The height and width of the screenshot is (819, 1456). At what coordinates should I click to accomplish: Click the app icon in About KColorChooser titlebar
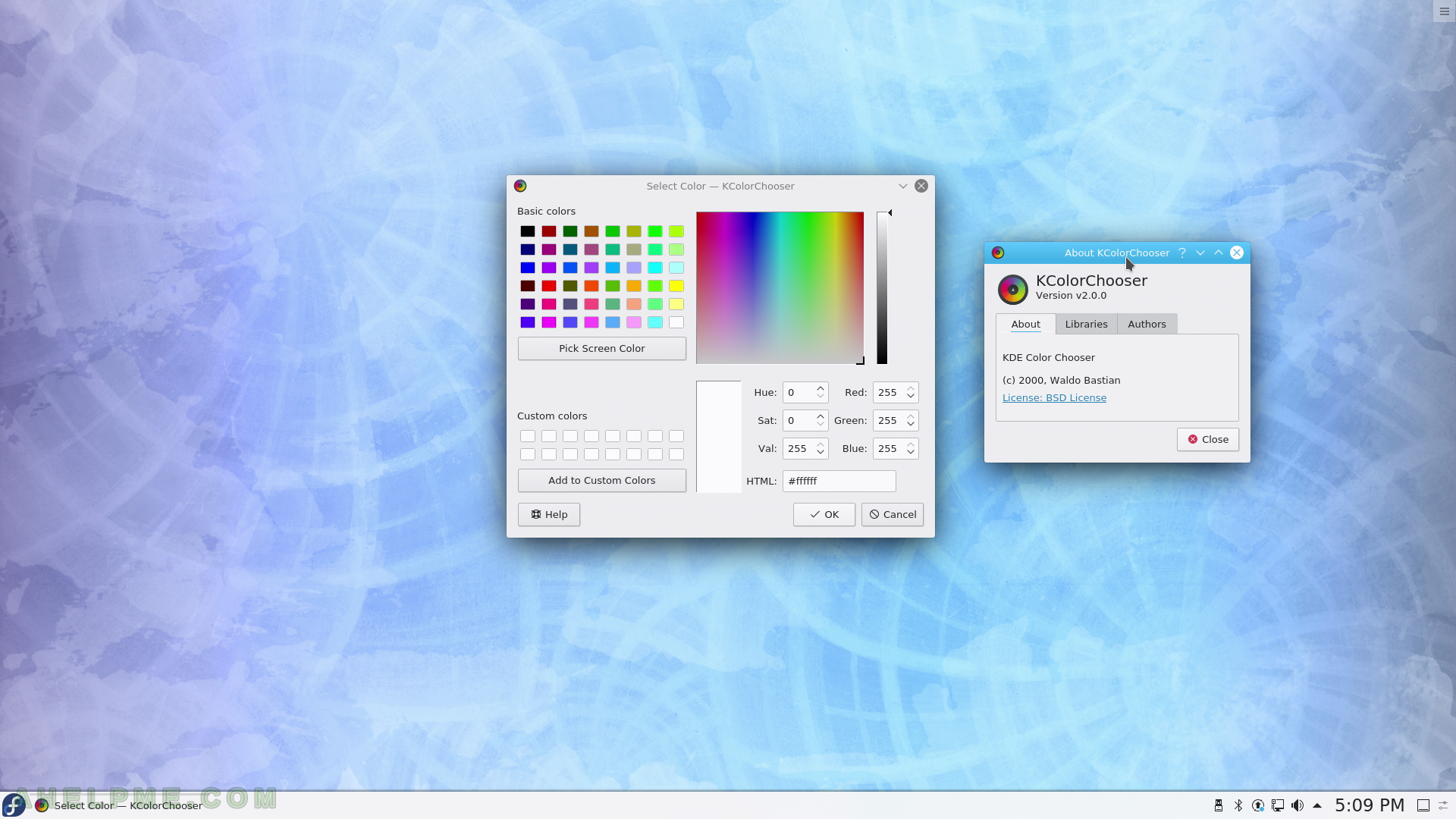click(x=998, y=253)
